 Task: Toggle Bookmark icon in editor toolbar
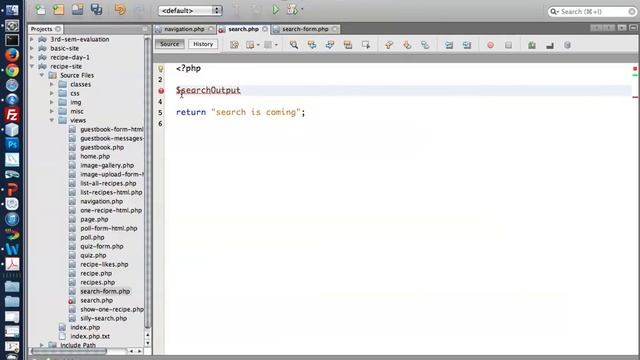pos(425,45)
